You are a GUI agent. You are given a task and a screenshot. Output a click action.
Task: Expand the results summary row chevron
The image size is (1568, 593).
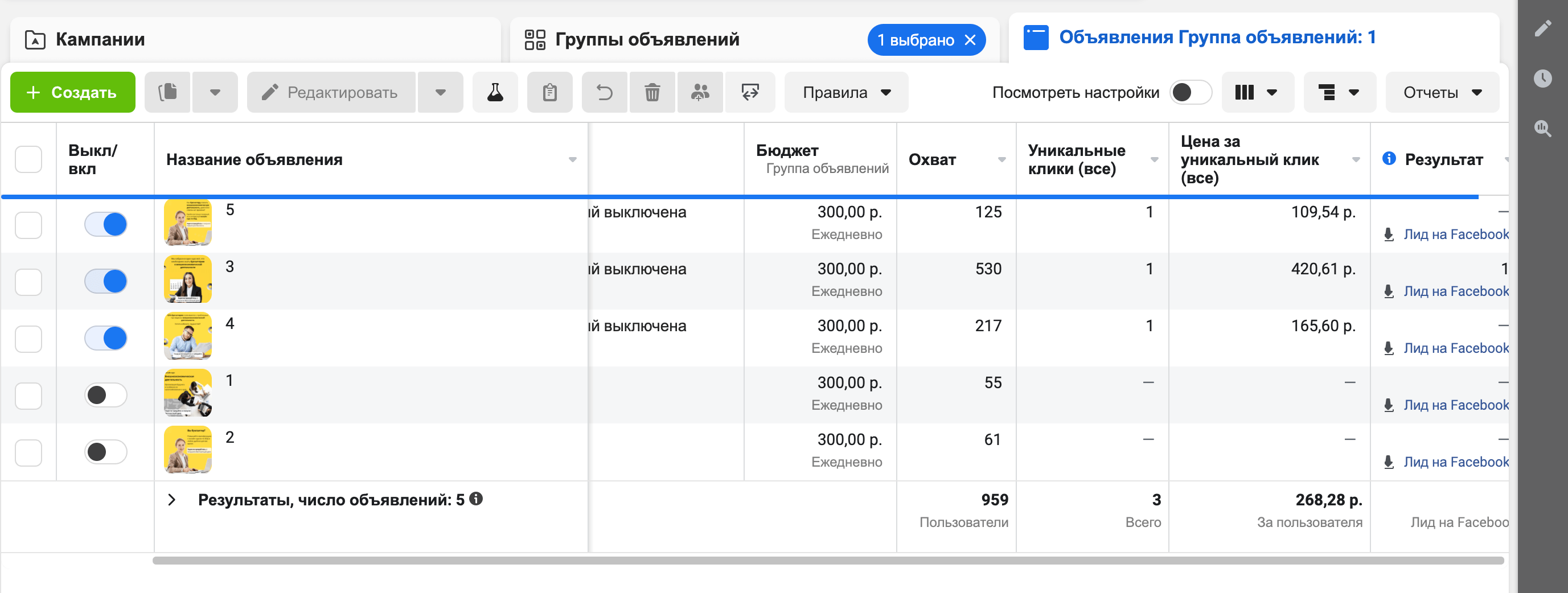point(173,500)
